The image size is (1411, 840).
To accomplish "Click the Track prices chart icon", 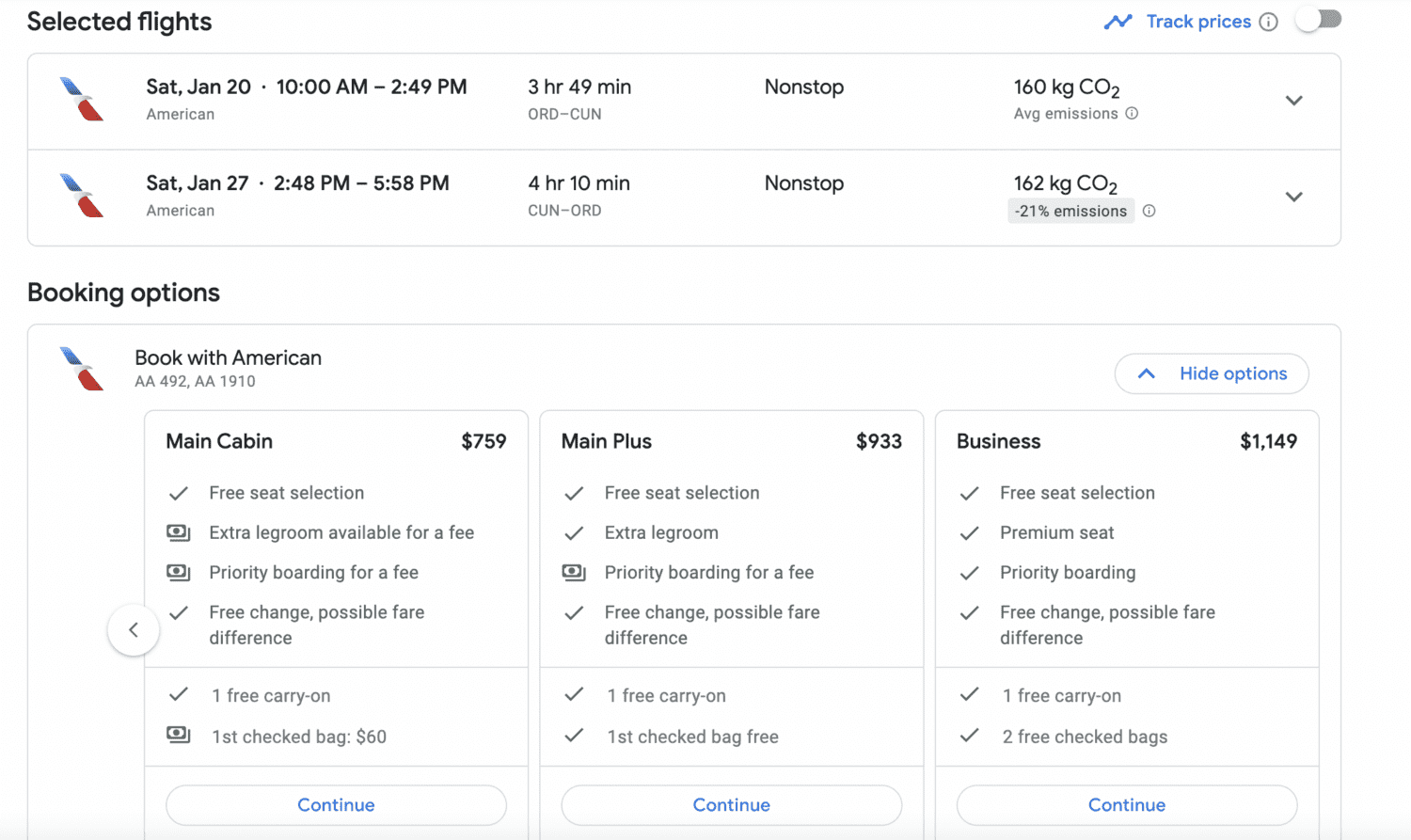I will pyautogui.click(x=1118, y=21).
